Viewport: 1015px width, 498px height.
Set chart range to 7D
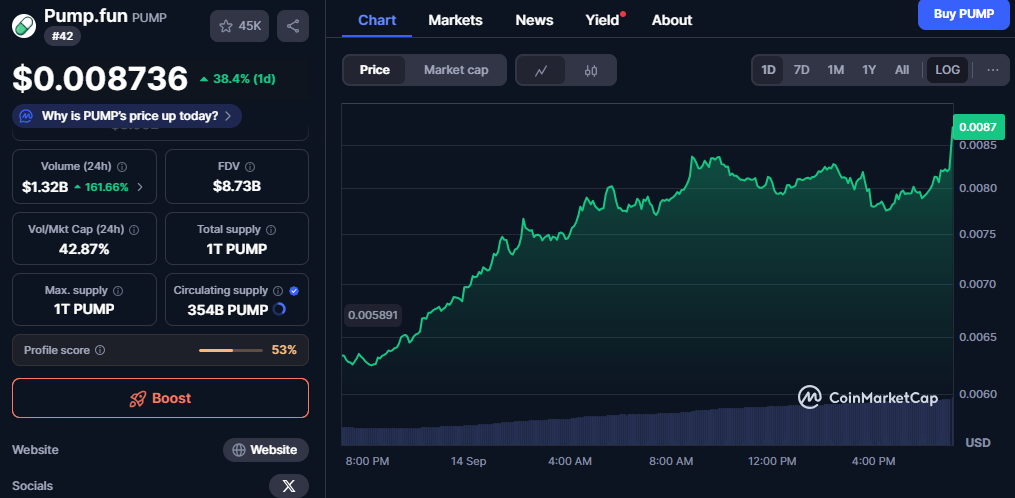click(x=801, y=70)
